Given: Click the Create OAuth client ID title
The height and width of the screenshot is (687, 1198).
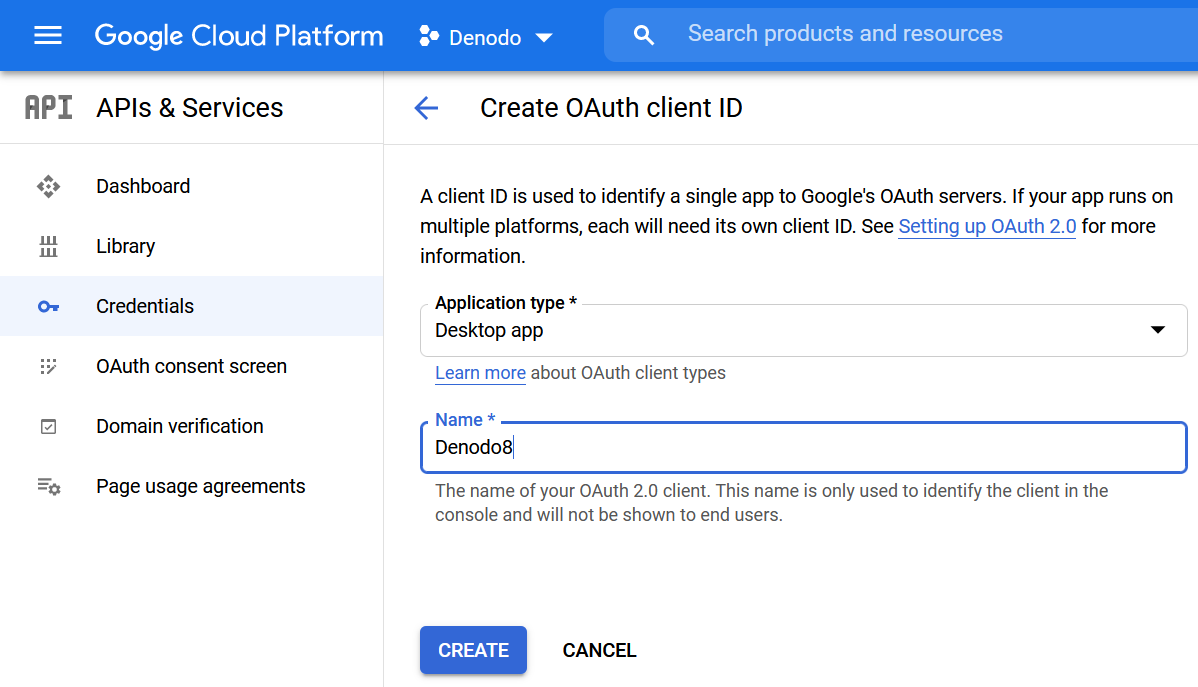Looking at the screenshot, I should click(x=611, y=108).
